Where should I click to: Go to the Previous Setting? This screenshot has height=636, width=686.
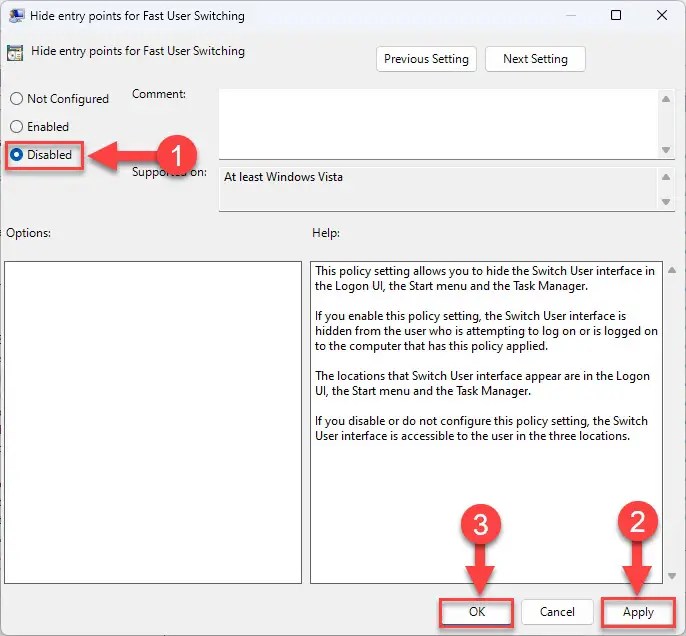[x=426, y=59]
